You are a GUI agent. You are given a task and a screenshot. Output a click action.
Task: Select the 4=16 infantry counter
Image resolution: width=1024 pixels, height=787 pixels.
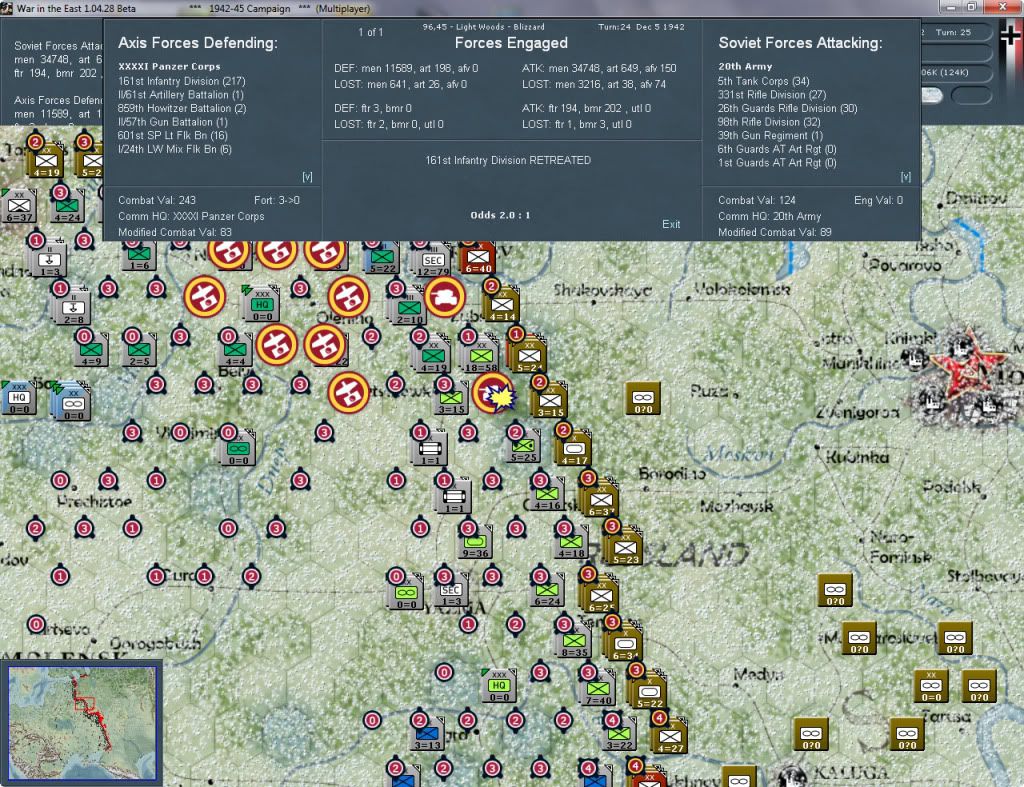547,496
